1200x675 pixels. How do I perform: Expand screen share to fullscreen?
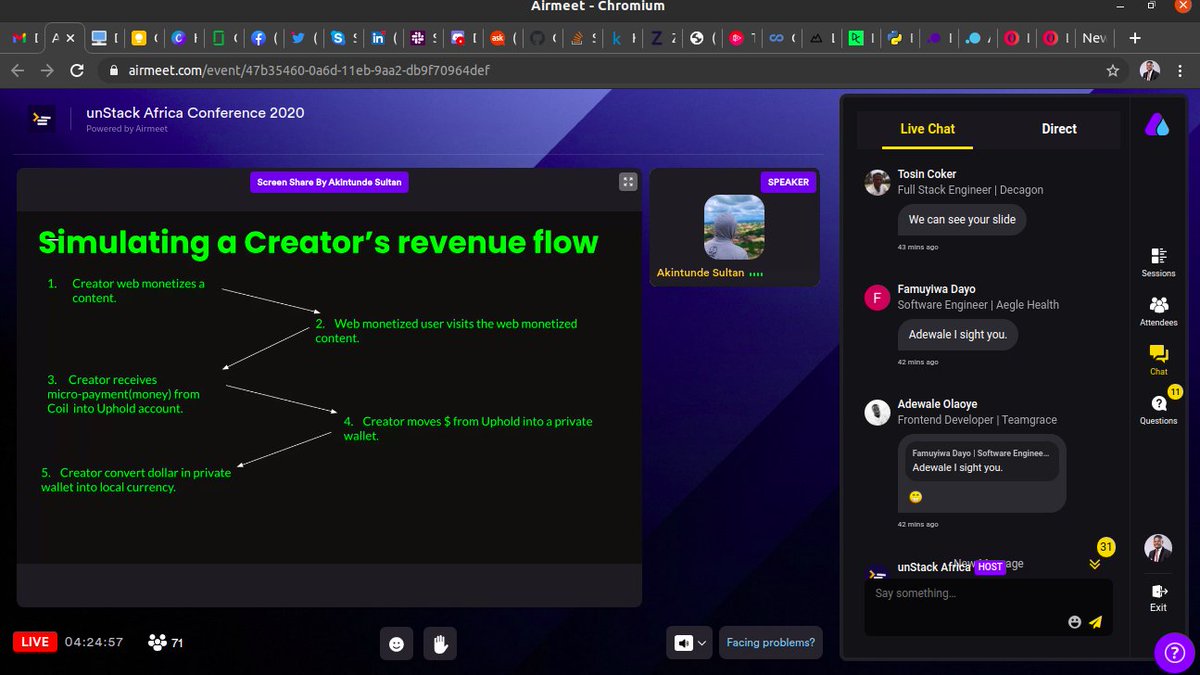click(627, 182)
